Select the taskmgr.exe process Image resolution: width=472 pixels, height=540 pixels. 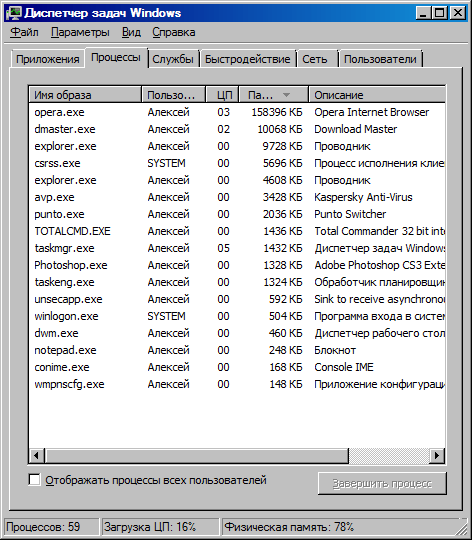(x=237, y=248)
